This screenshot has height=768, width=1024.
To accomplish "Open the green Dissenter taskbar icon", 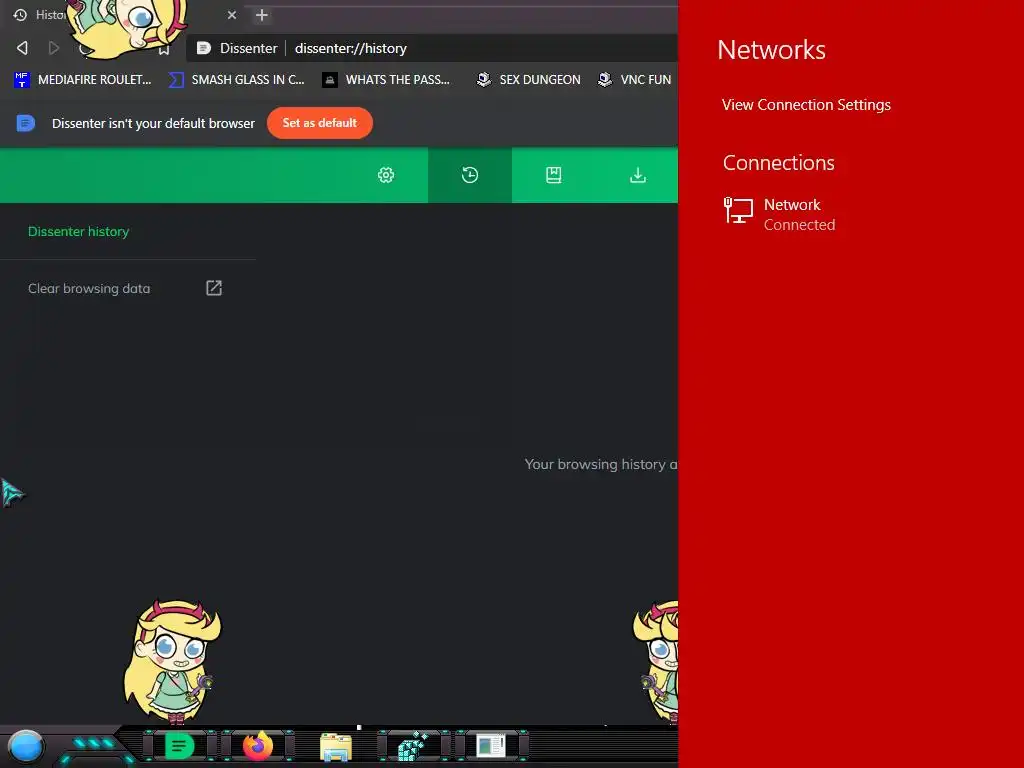I will [179, 745].
